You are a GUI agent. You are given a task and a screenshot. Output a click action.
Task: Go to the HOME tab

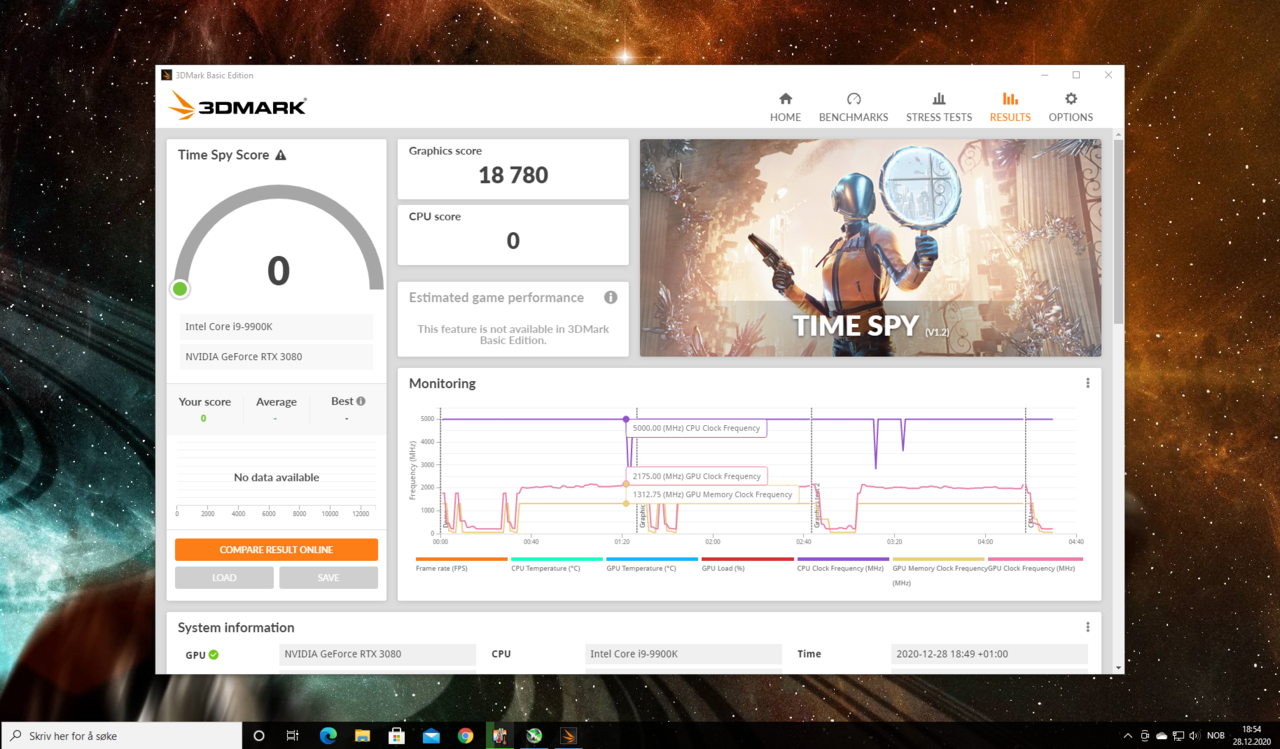[x=785, y=107]
